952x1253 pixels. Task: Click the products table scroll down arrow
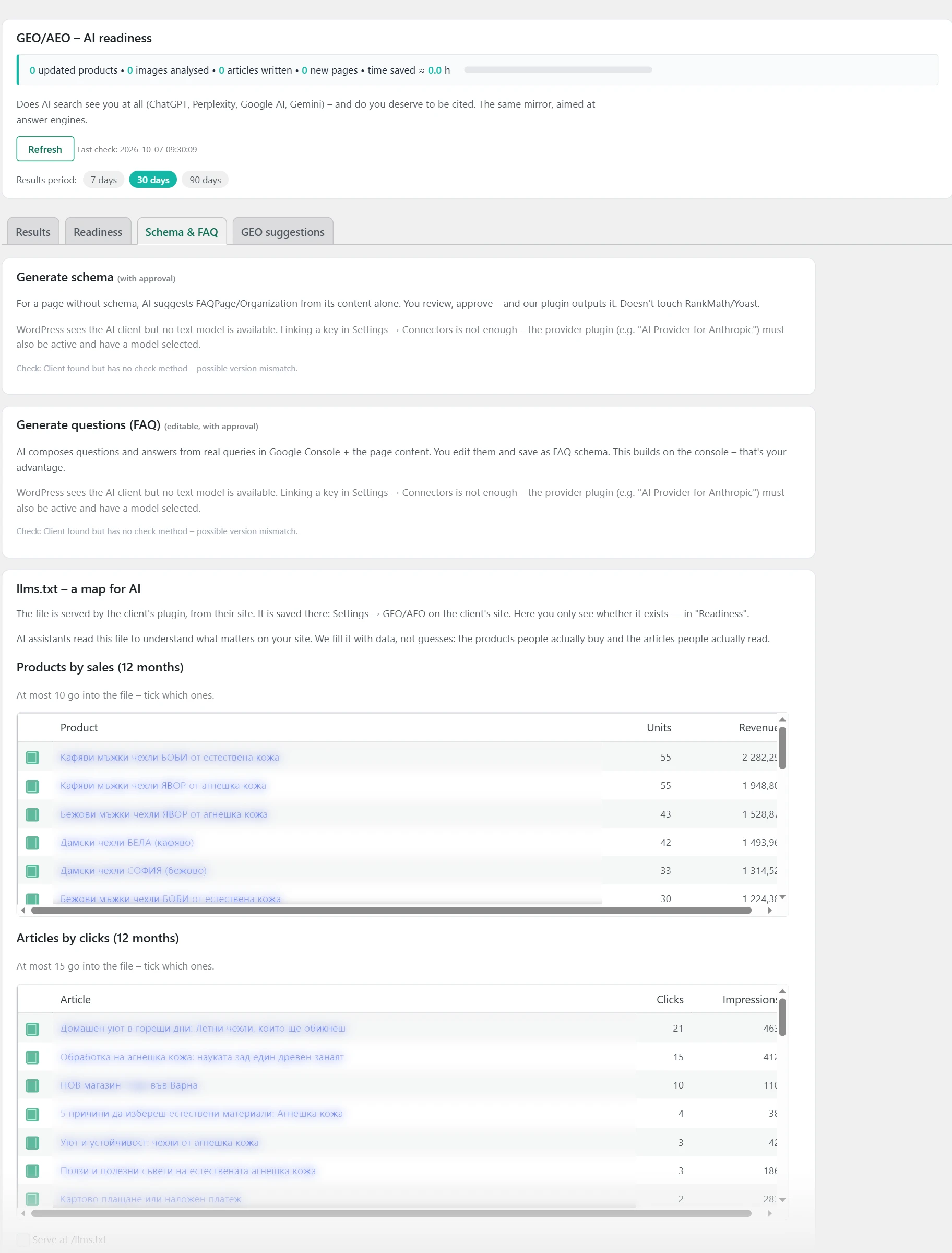(x=782, y=897)
